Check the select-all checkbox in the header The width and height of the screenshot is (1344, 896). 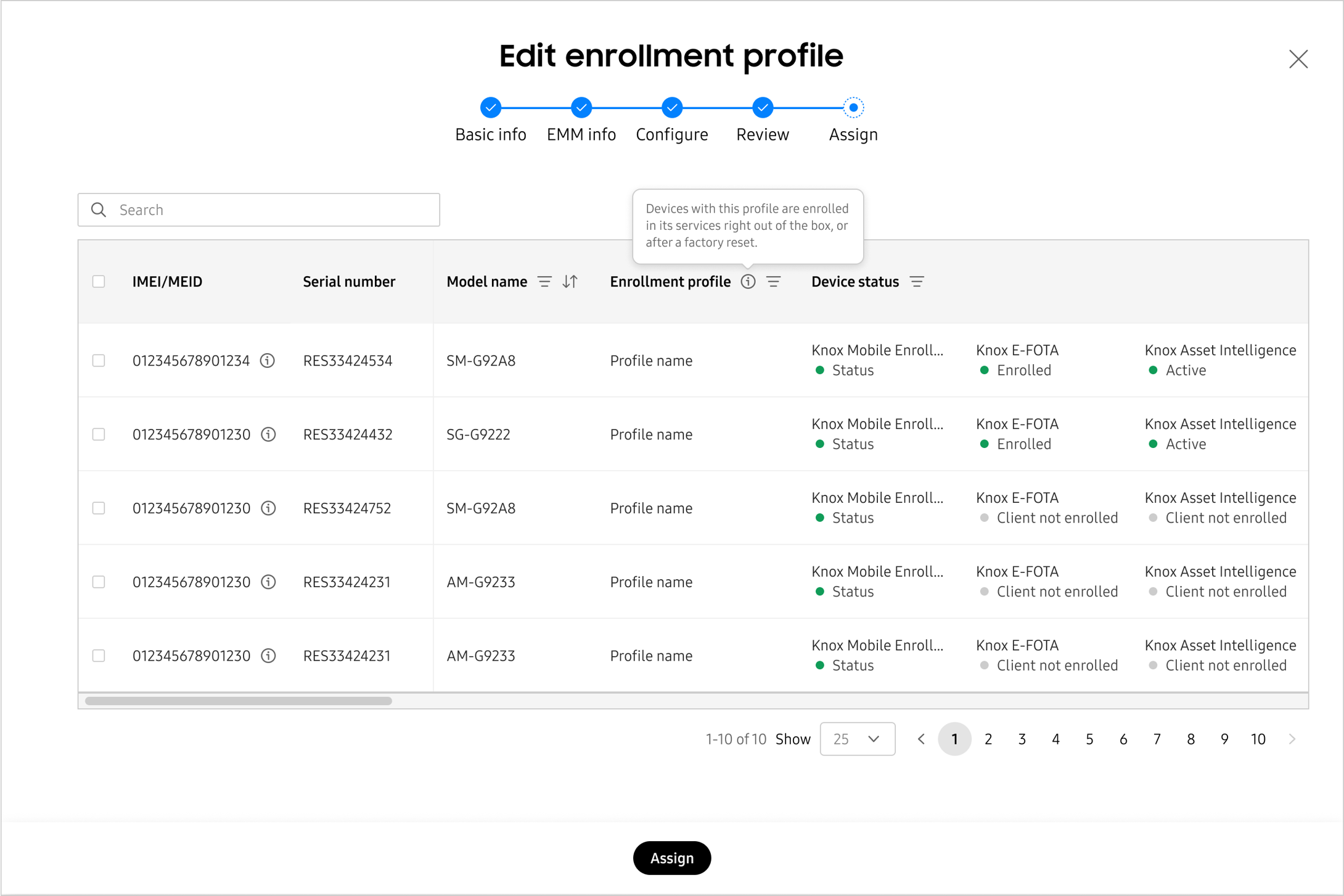point(99,282)
